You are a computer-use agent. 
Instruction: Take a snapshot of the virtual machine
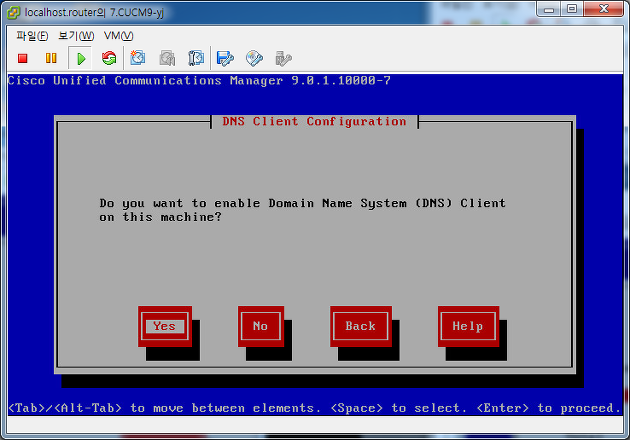point(137,58)
